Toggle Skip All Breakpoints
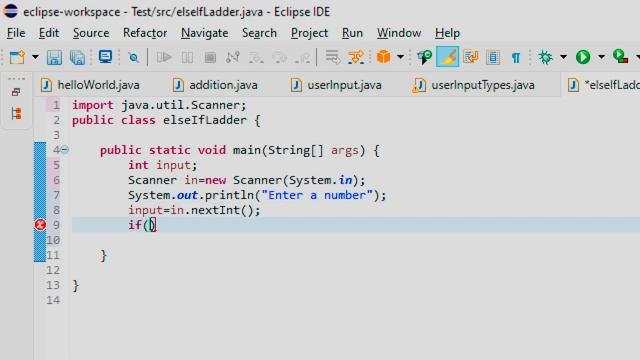 pos(133,58)
